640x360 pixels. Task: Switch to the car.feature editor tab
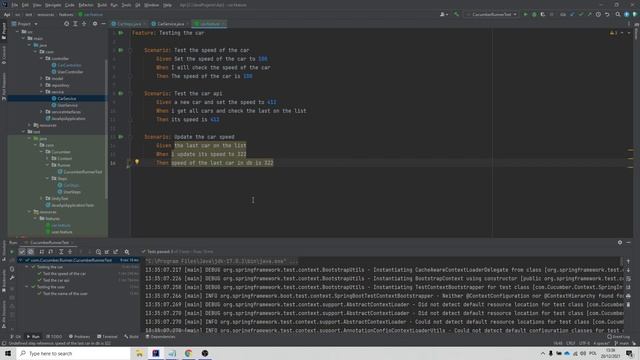tap(209, 24)
